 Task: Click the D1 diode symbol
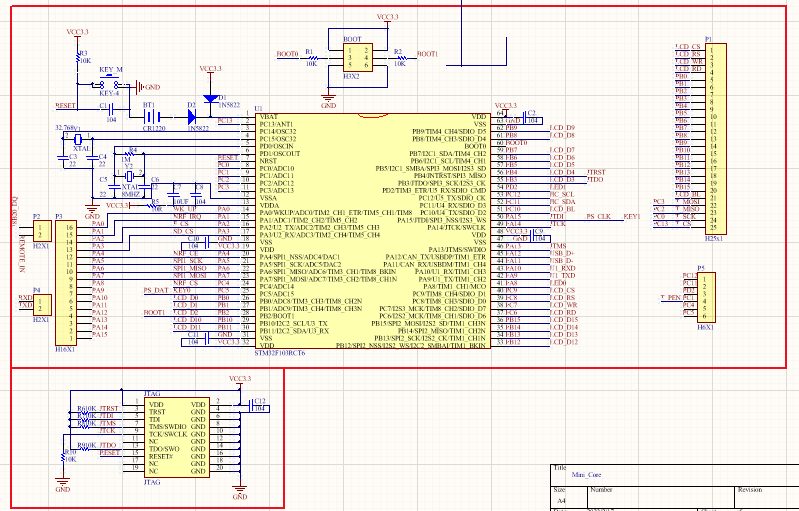coord(210,98)
